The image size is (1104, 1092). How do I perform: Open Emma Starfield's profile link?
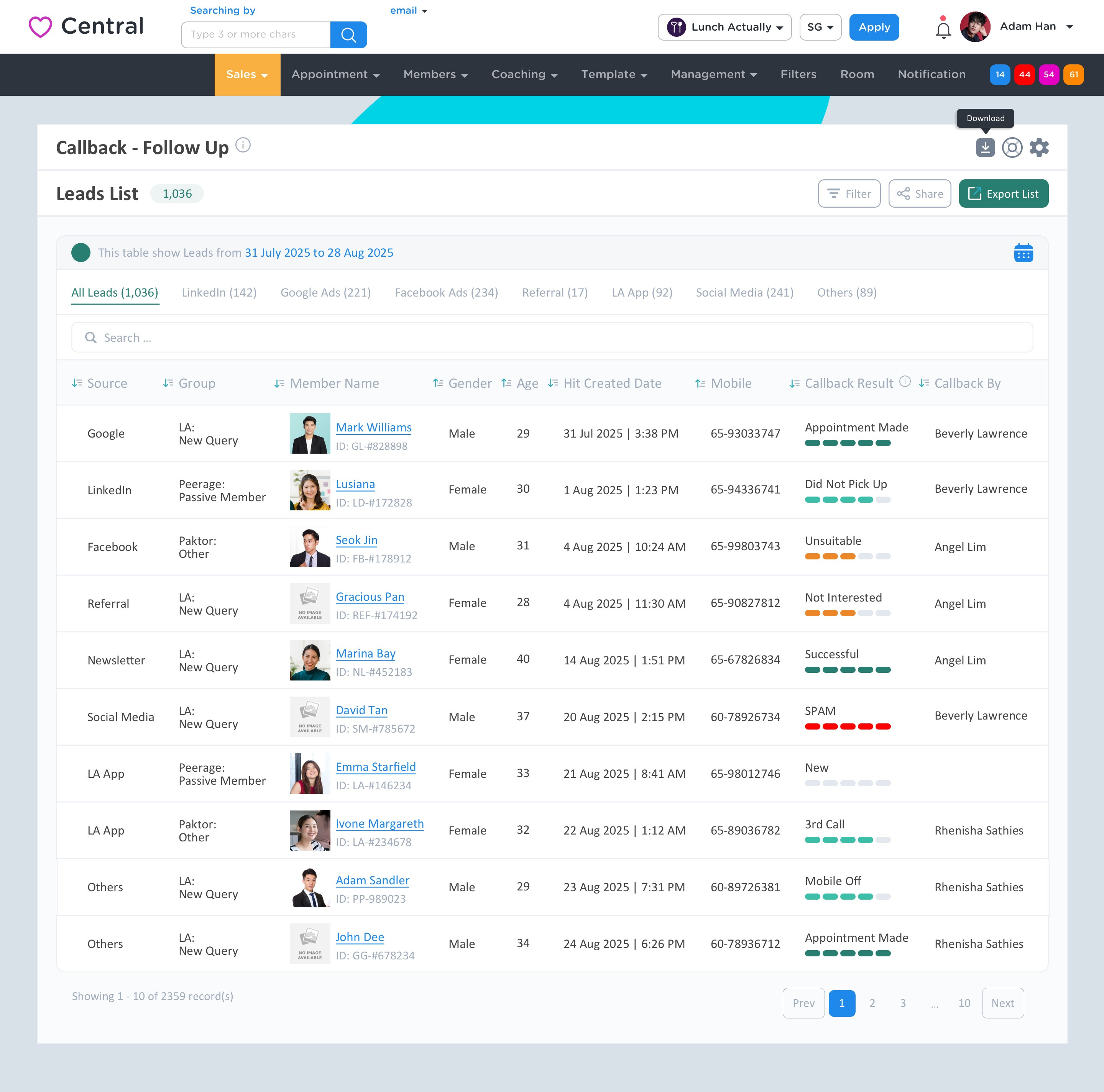375,767
